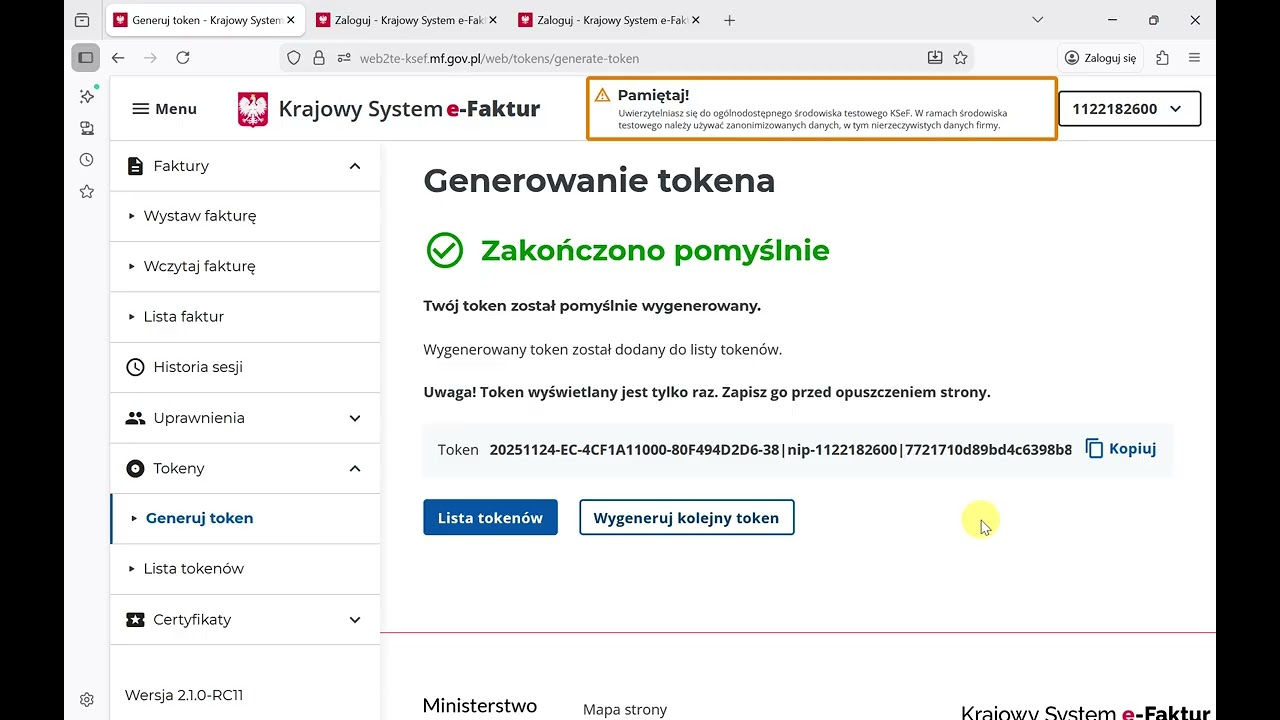Click the install app icon in address bar
The width and height of the screenshot is (1280, 720).
935,58
